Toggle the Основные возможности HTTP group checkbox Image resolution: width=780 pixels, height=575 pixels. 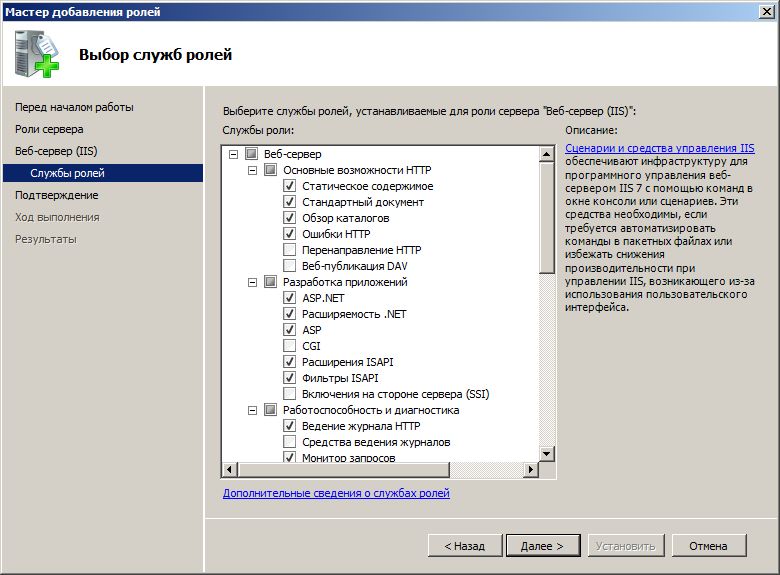(270, 170)
